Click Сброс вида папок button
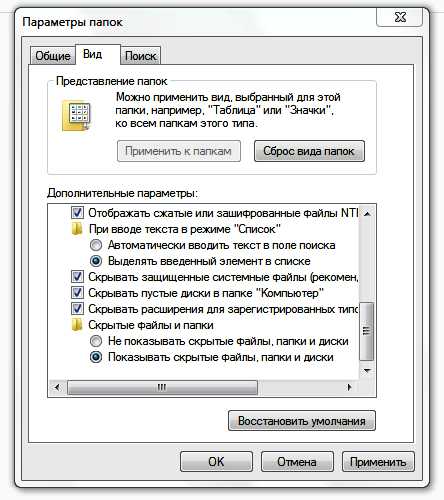444x500 pixels. click(309, 151)
